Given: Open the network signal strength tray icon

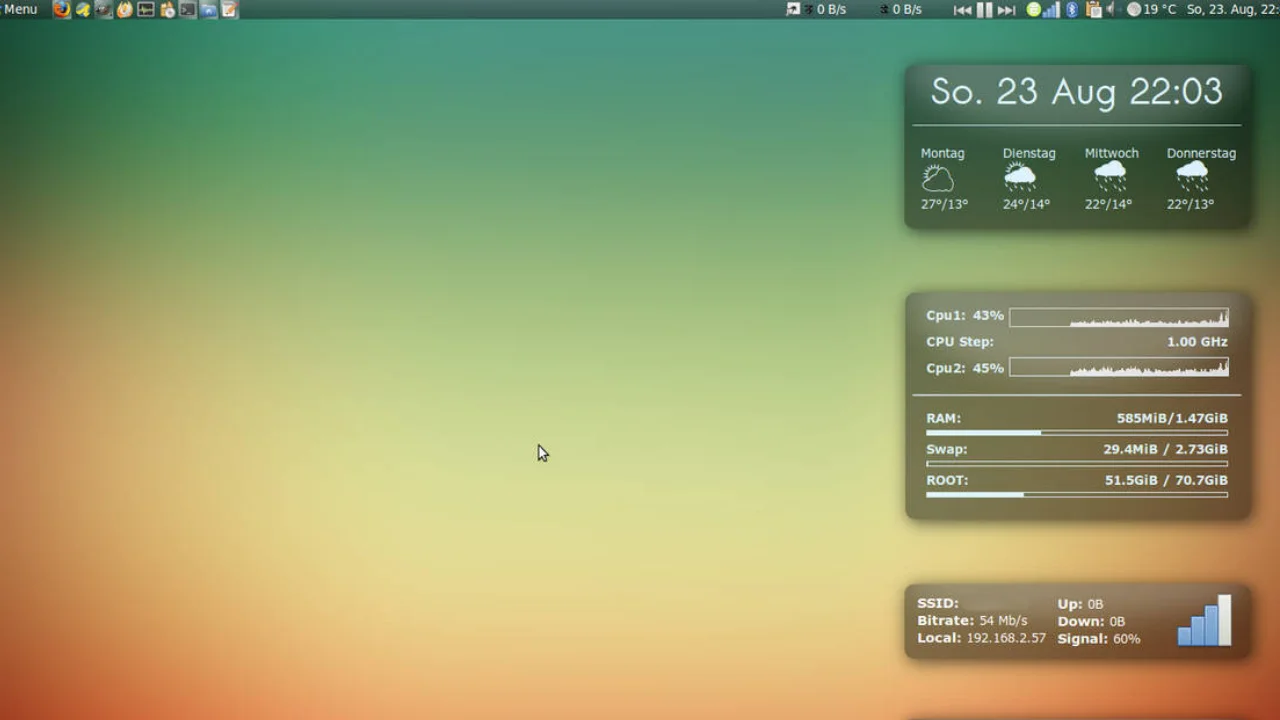Looking at the screenshot, I should pos(1050,10).
